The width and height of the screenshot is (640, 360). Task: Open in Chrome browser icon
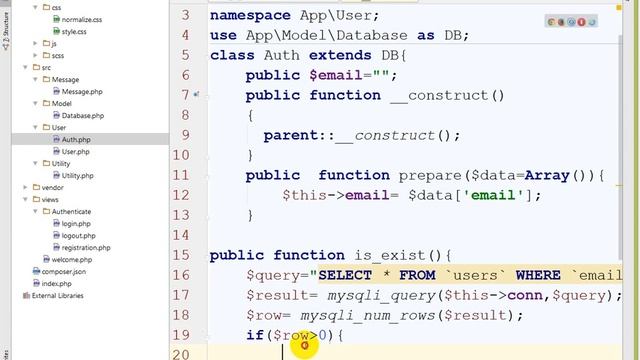[x=551, y=22]
